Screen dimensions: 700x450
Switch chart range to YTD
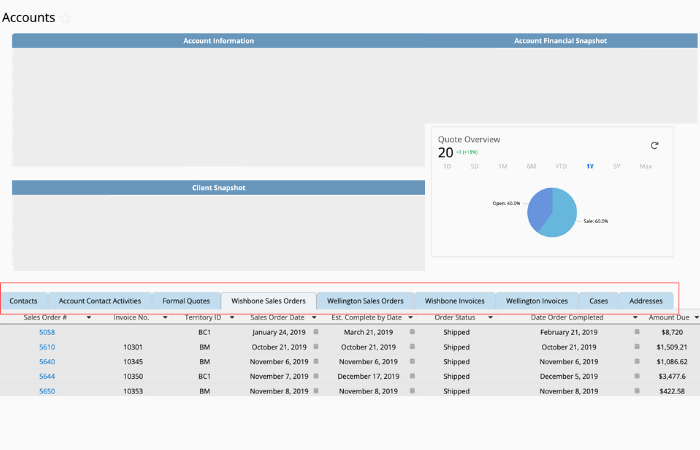[561, 166]
